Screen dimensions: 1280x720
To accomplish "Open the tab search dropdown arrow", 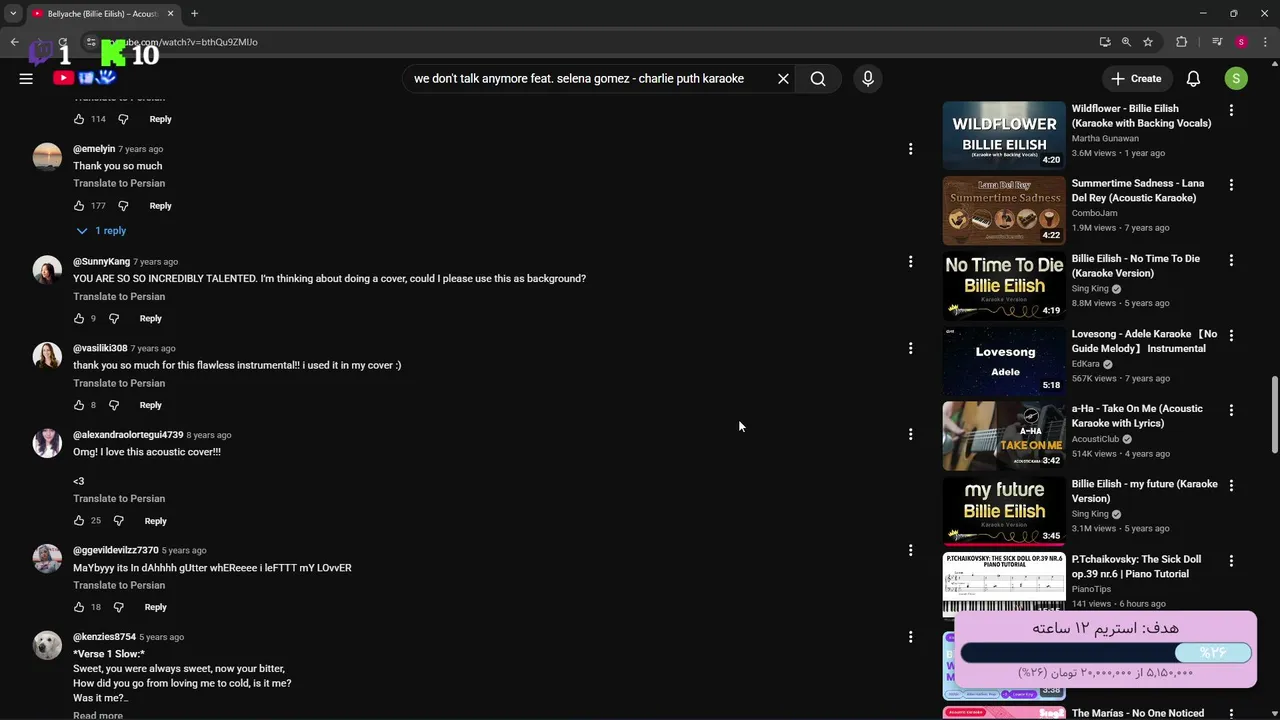I will coord(13,13).
